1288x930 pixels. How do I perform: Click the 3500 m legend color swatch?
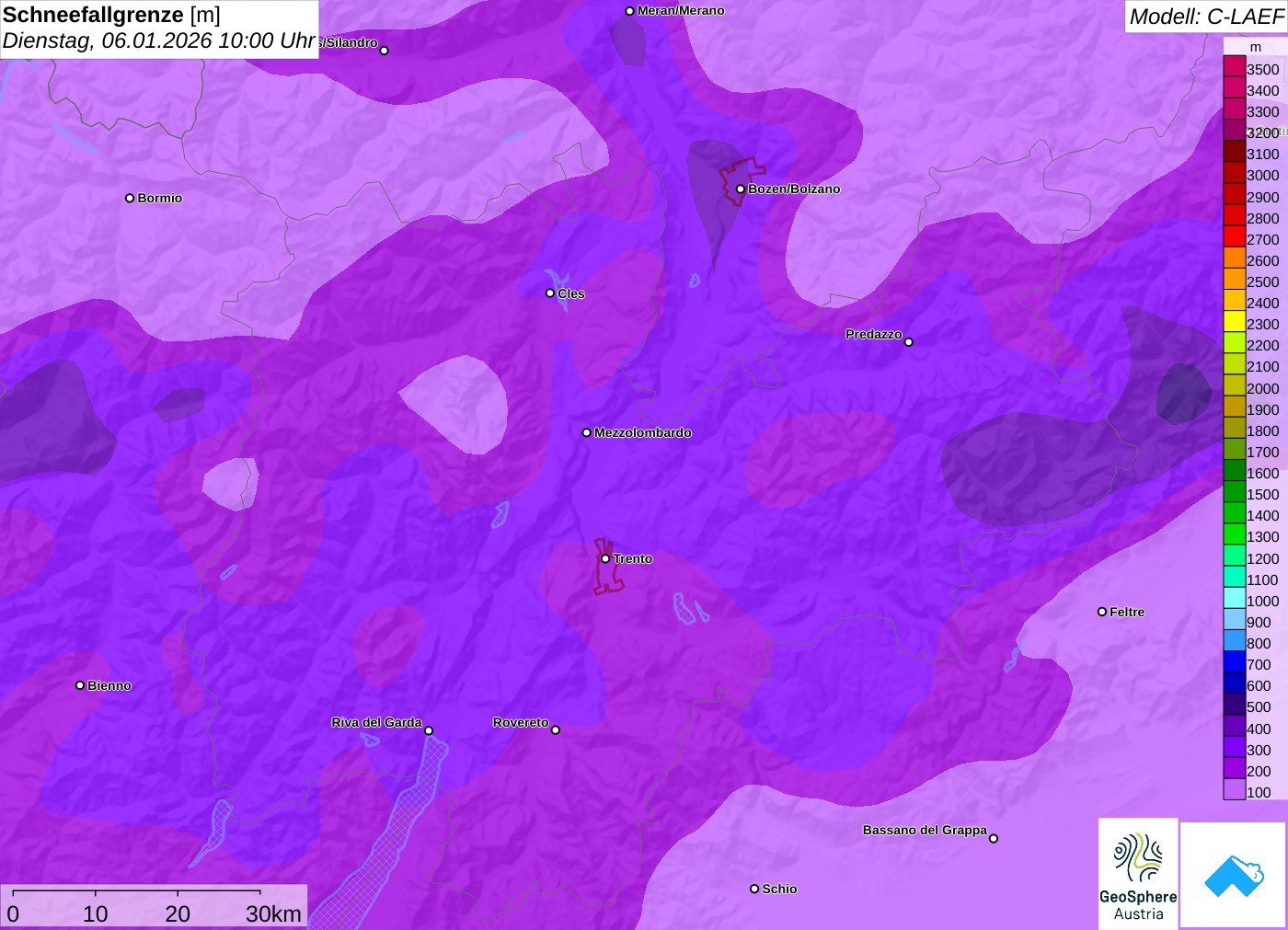(1234, 67)
